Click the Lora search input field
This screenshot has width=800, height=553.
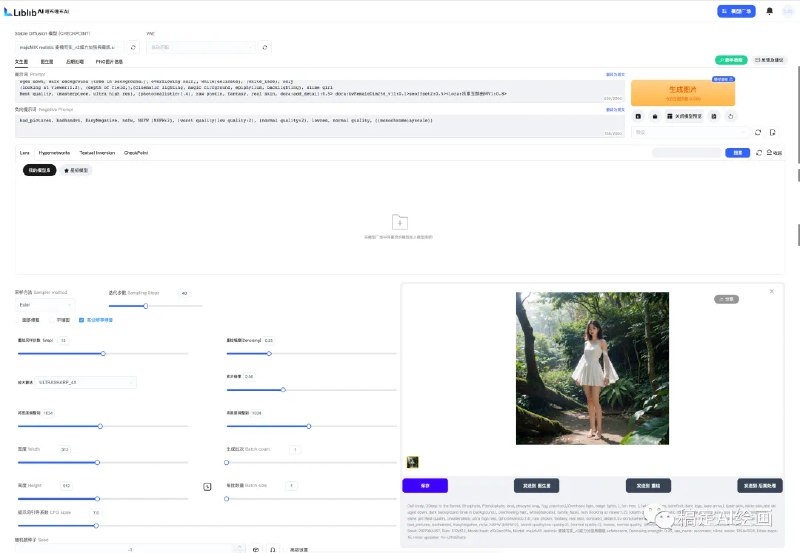point(687,153)
